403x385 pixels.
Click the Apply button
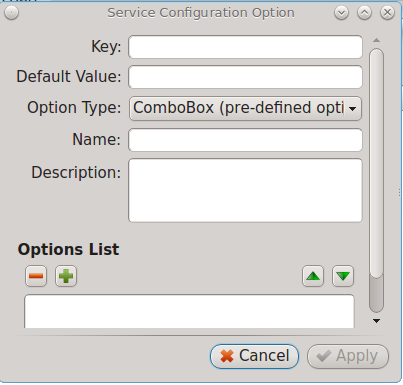348,356
